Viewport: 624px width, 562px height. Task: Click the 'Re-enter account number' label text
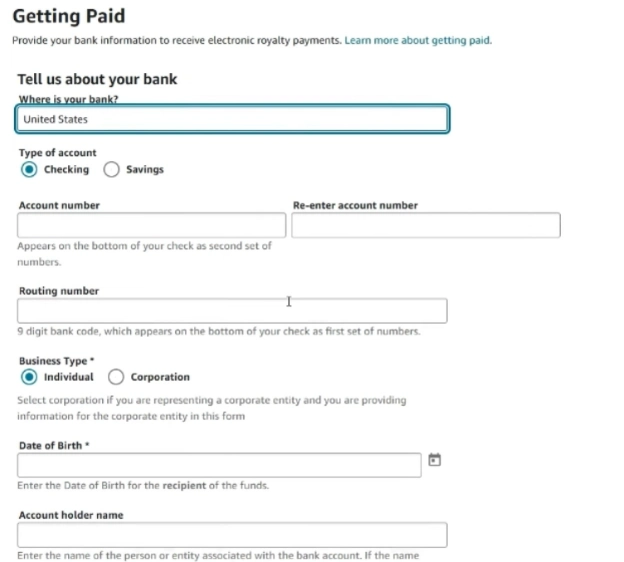point(355,205)
